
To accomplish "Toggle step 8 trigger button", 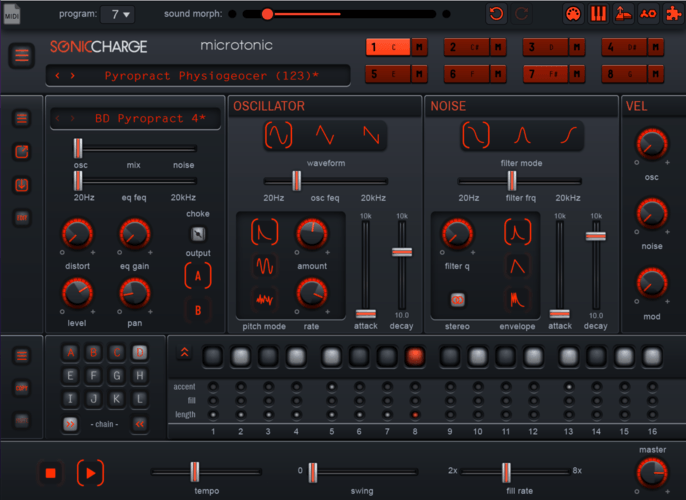I will pyautogui.click(x=414, y=357).
